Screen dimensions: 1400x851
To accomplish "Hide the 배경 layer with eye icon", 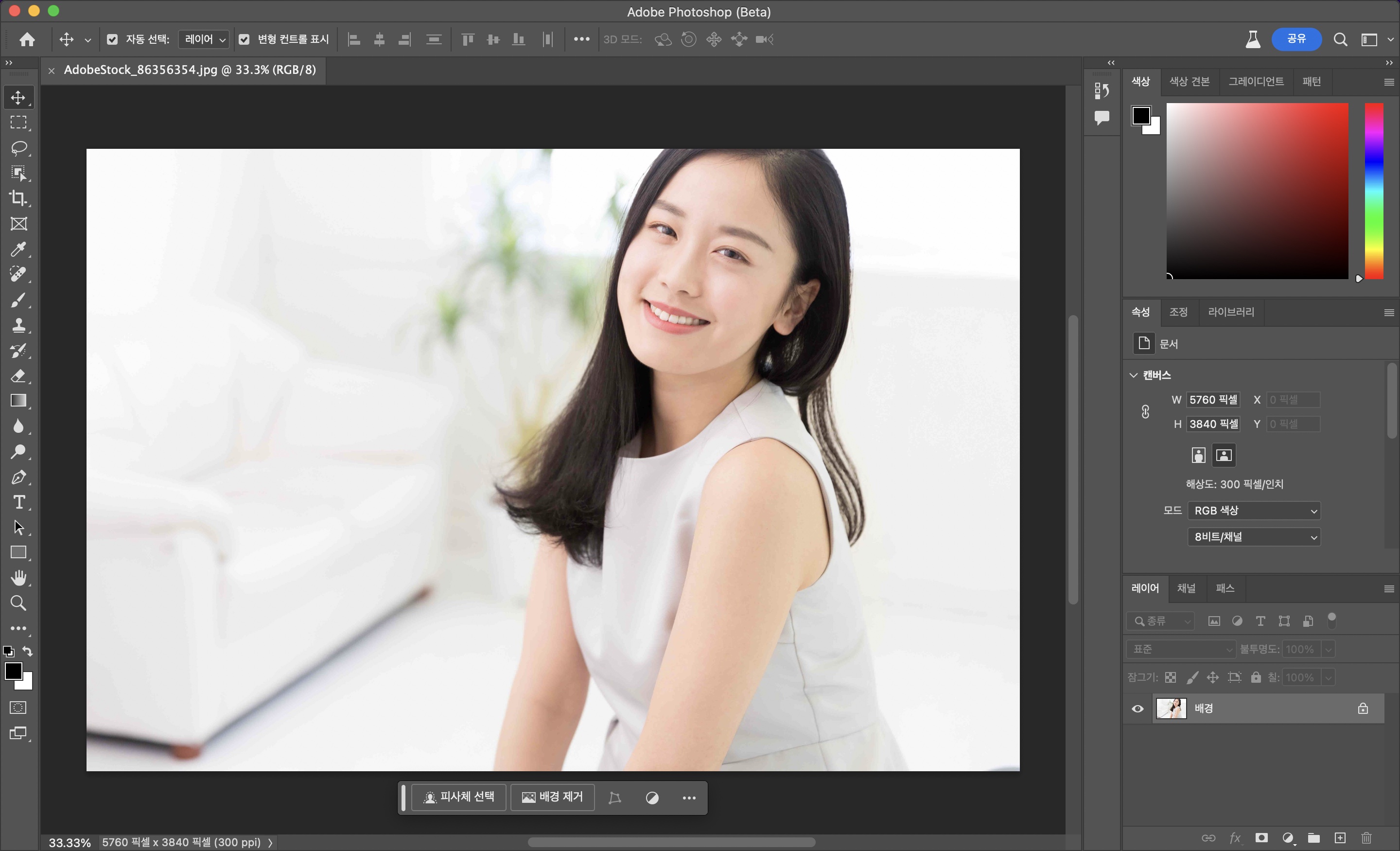I will coord(1137,709).
